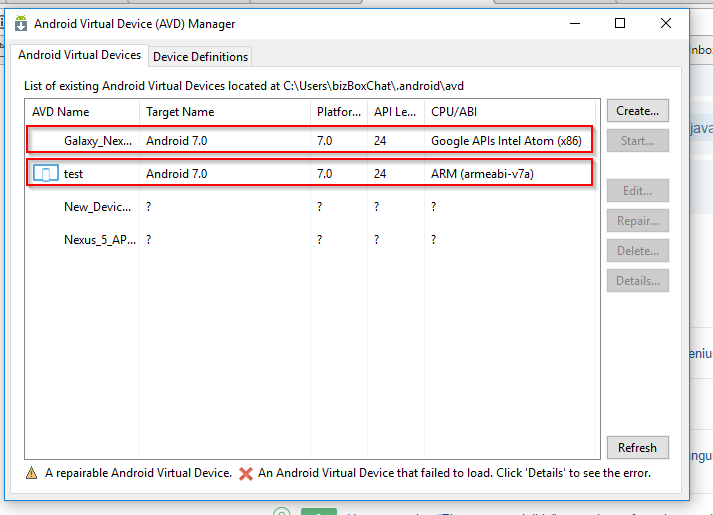Click Android 7.0 target in test row

pos(176,174)
